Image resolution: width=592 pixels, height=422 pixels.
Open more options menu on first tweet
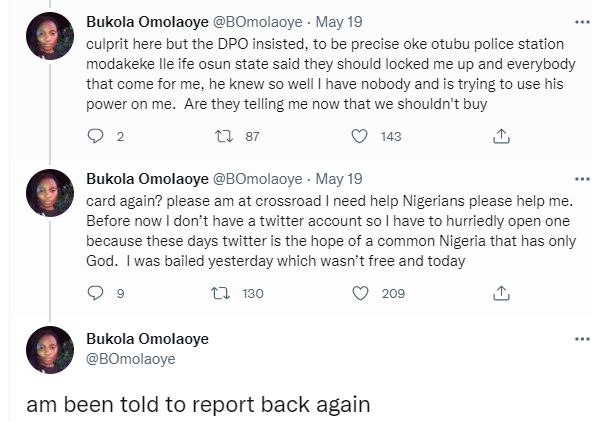582,22
